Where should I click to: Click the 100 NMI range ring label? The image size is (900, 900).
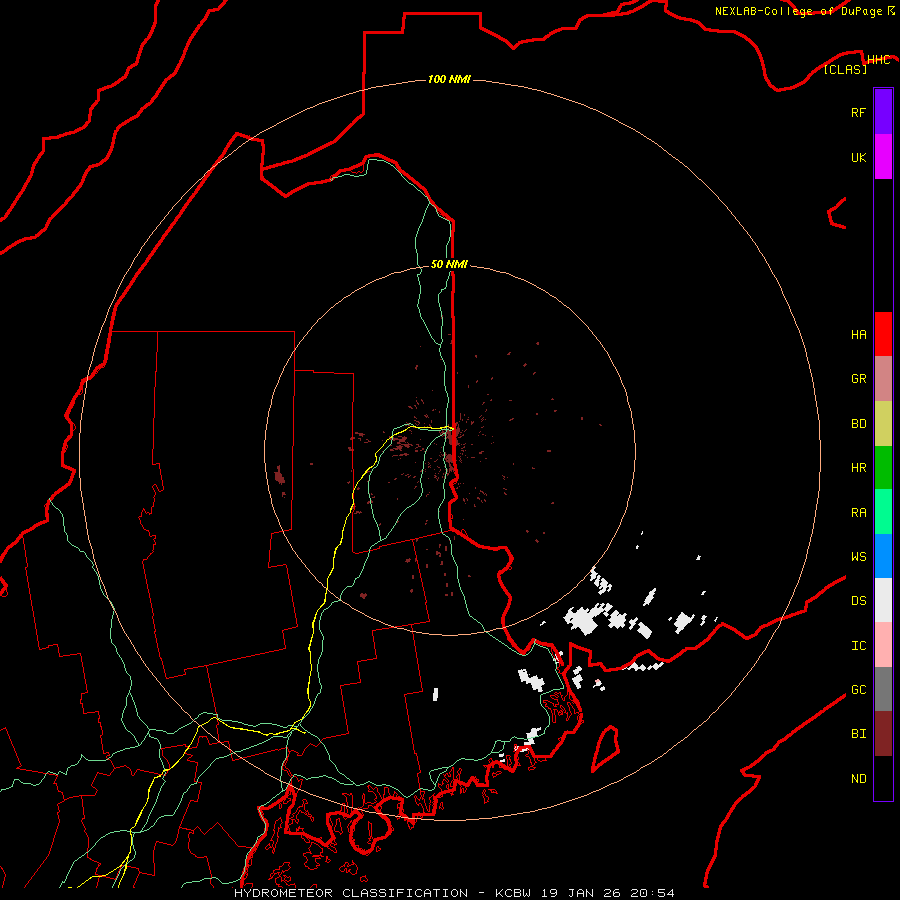click(449, 79)
